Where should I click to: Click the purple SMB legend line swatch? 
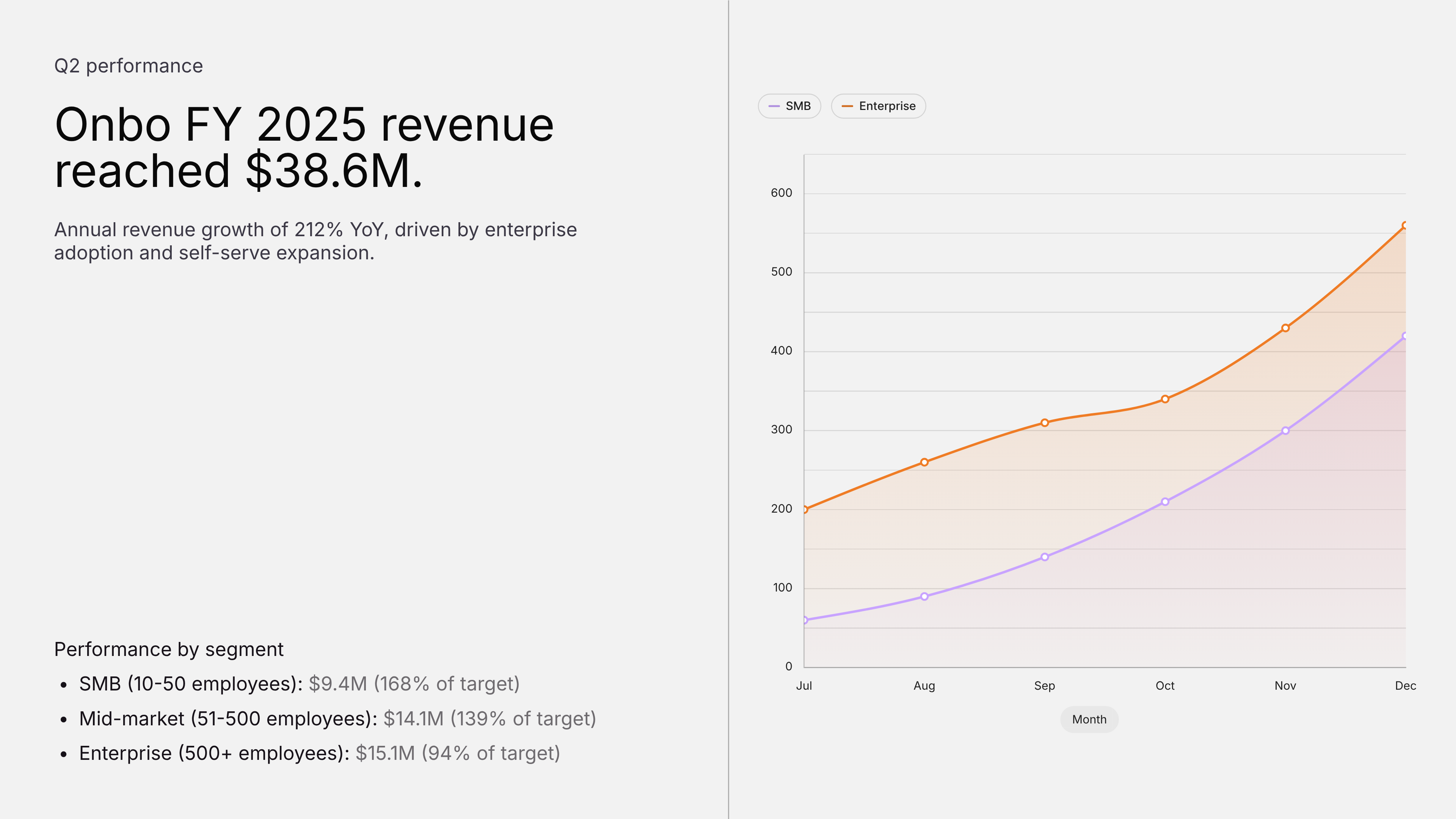(x=774, y=106)
